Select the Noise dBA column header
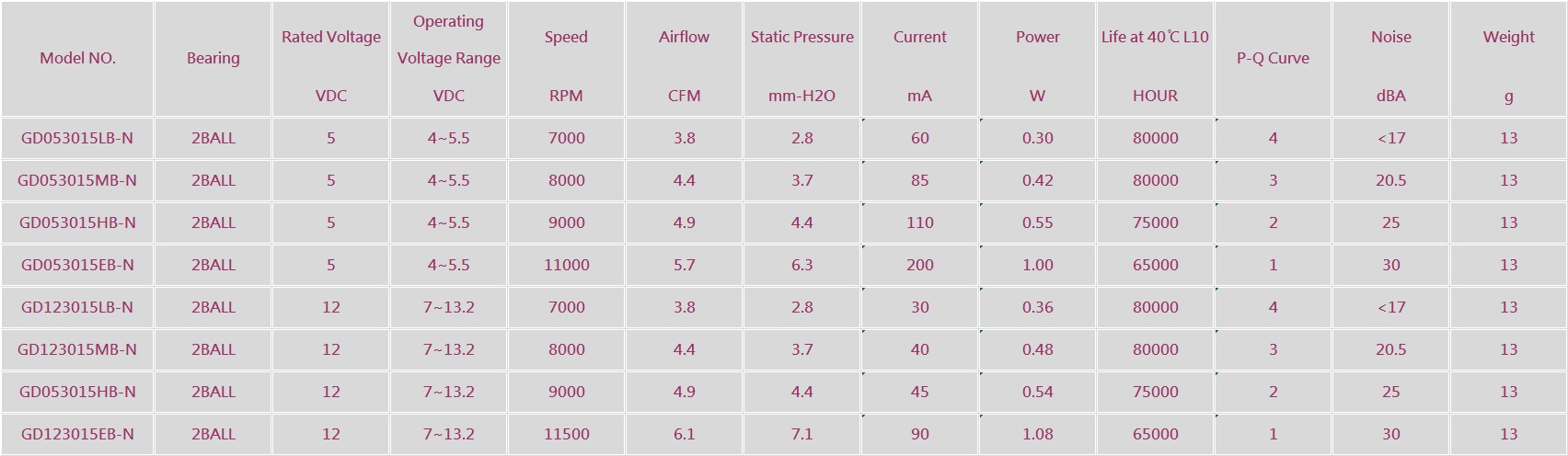This screenshot has height=456, width=1568. (x=1391, y=58)
